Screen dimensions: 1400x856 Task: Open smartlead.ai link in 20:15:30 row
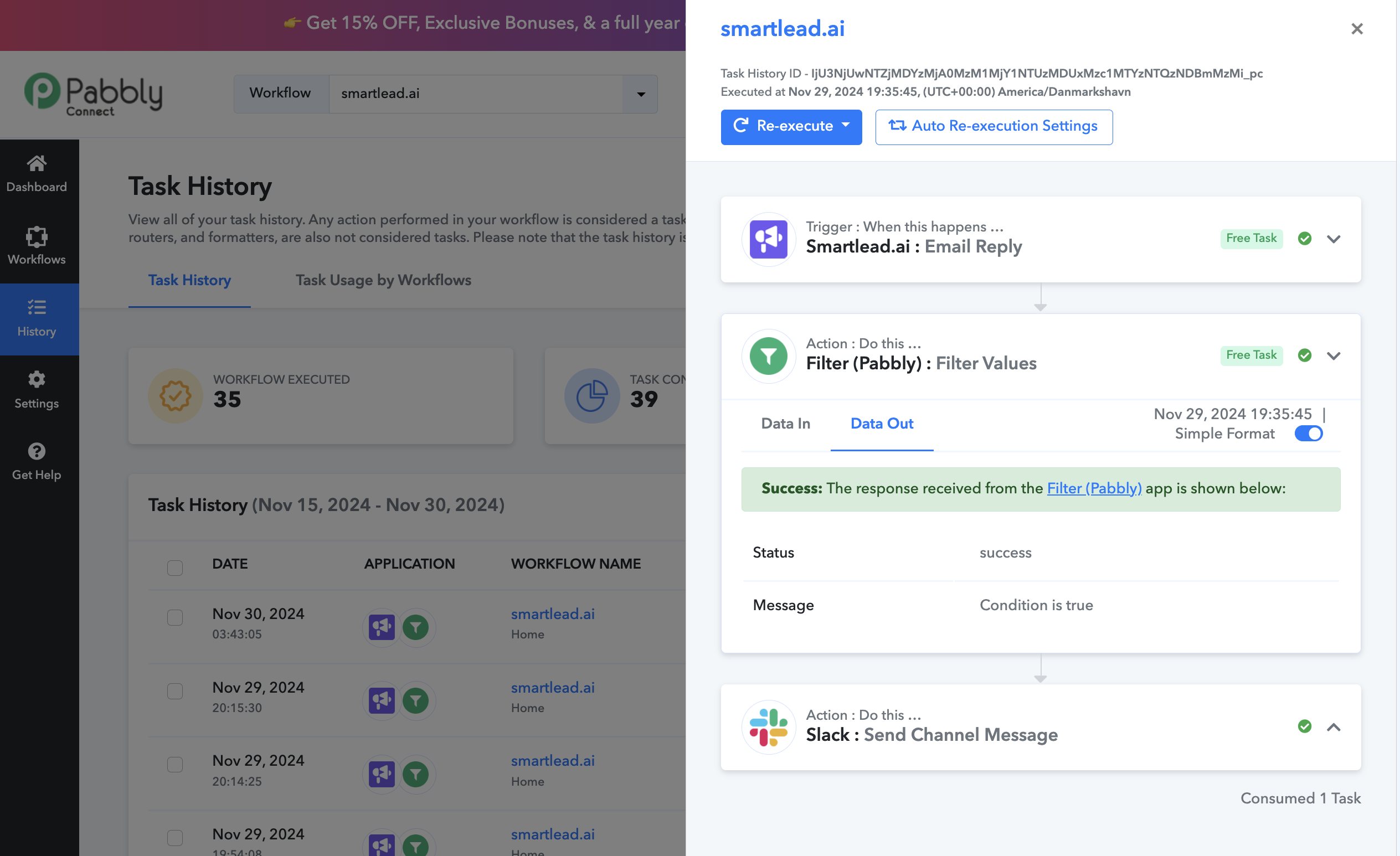point(552,687)
